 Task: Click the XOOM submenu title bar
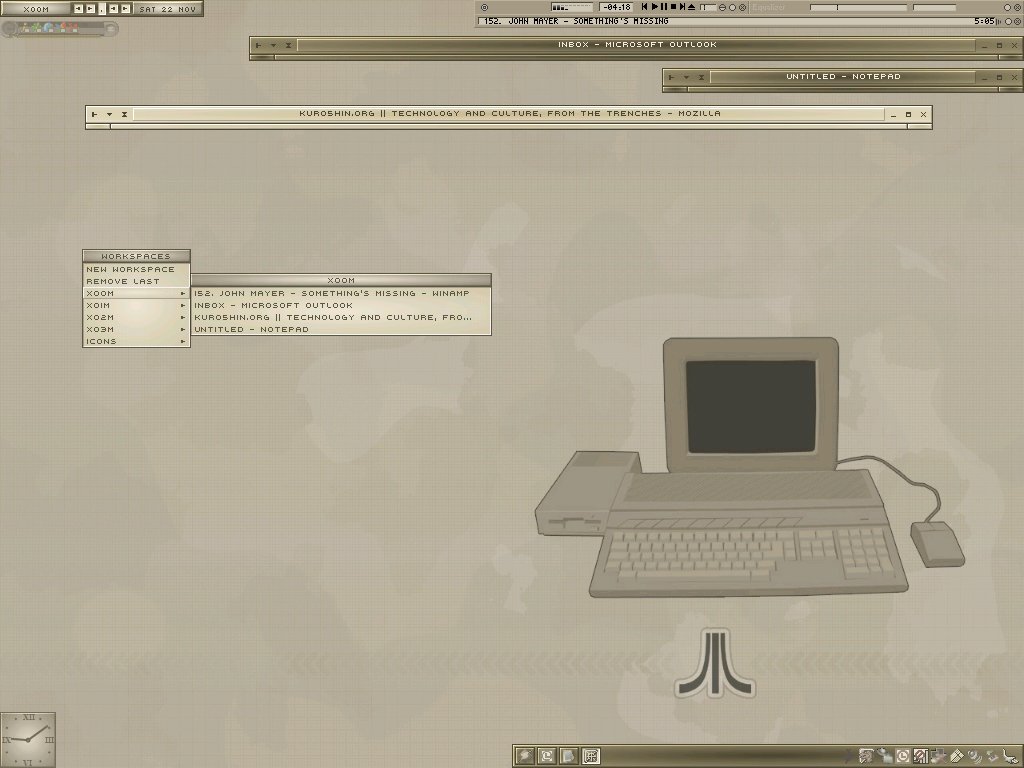(341, 280)
